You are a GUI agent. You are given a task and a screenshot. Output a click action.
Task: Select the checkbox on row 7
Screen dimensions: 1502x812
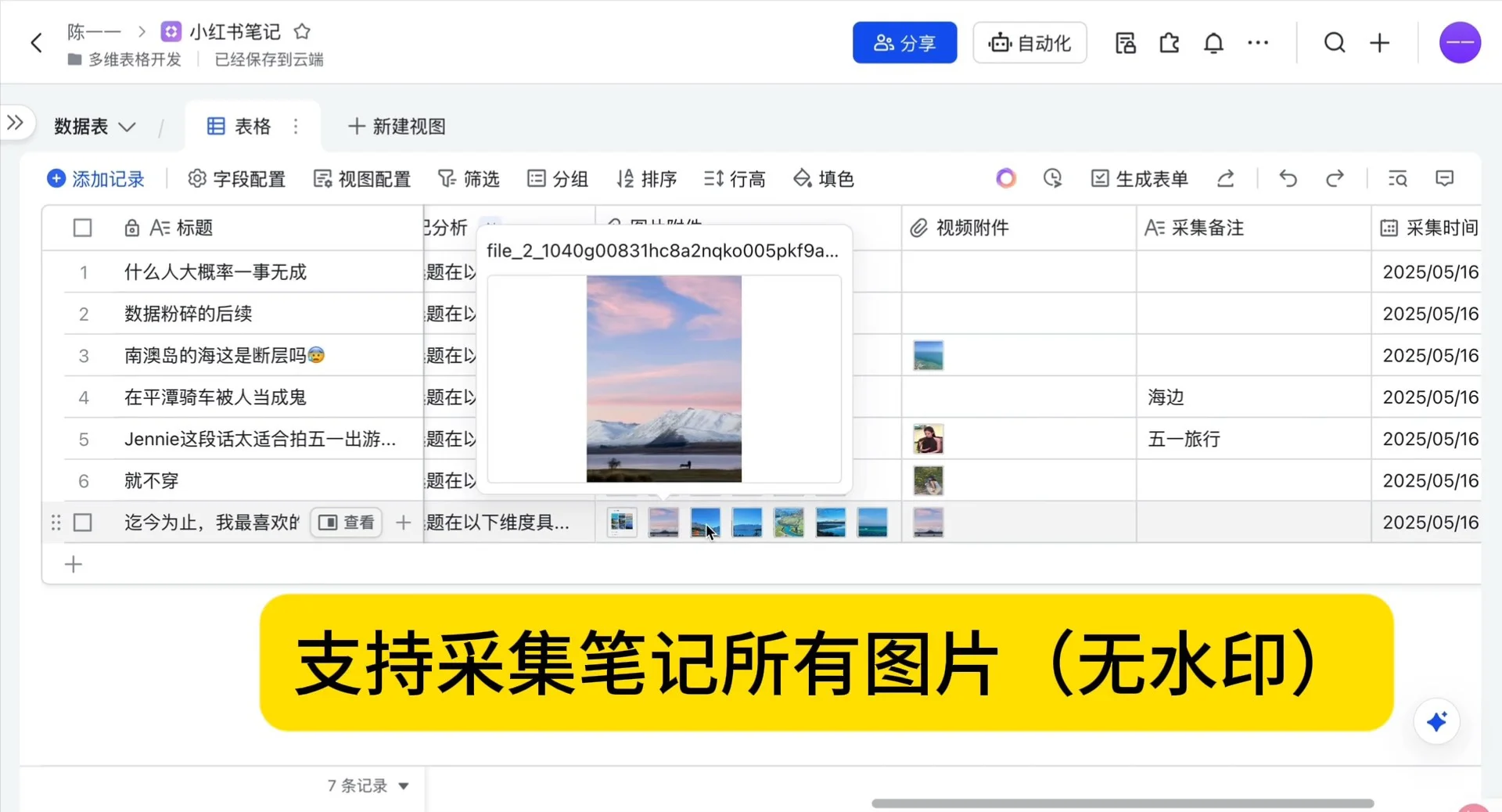[82, 523]
